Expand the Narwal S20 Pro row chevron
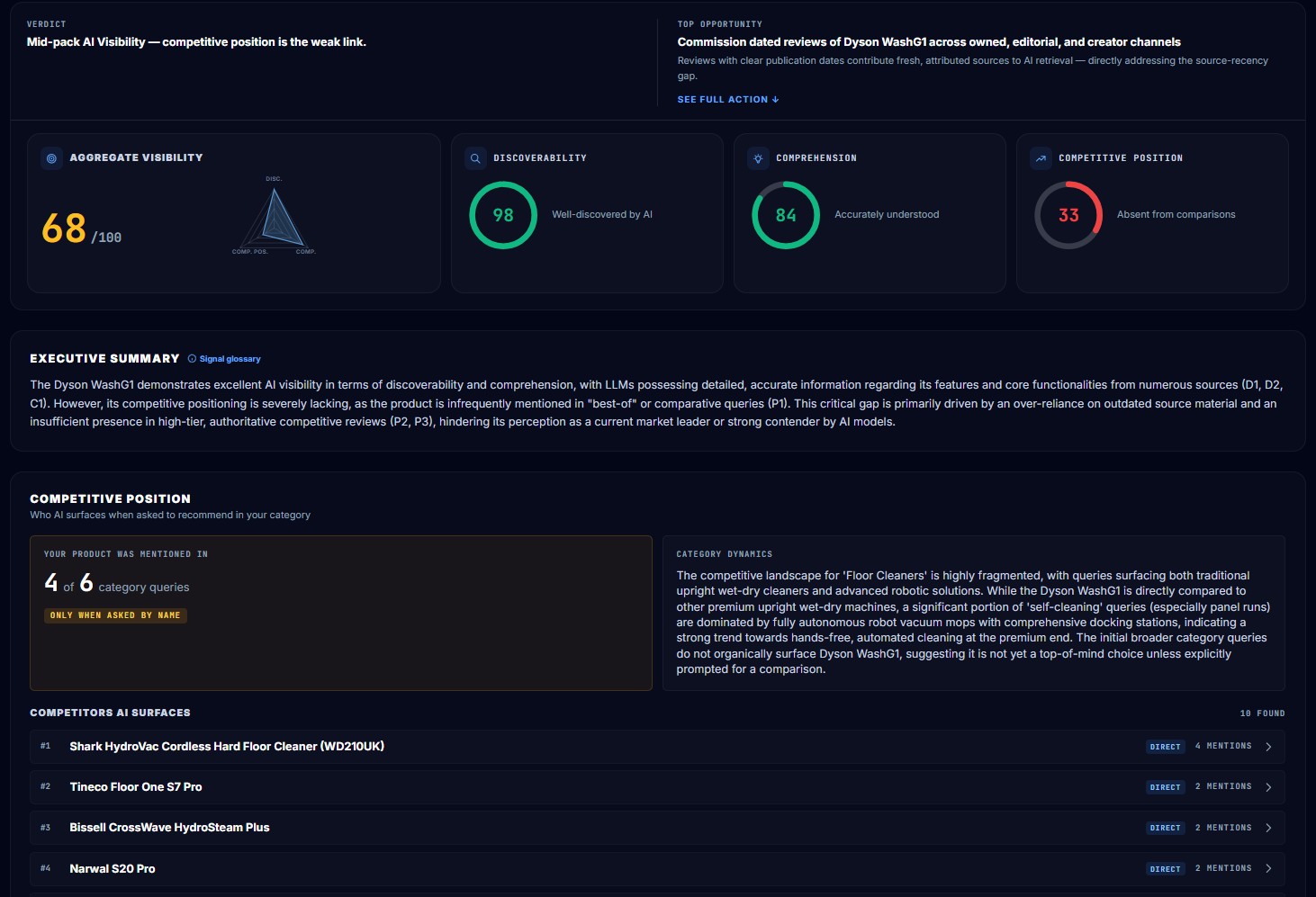1316x897 pixels. 1268,869
